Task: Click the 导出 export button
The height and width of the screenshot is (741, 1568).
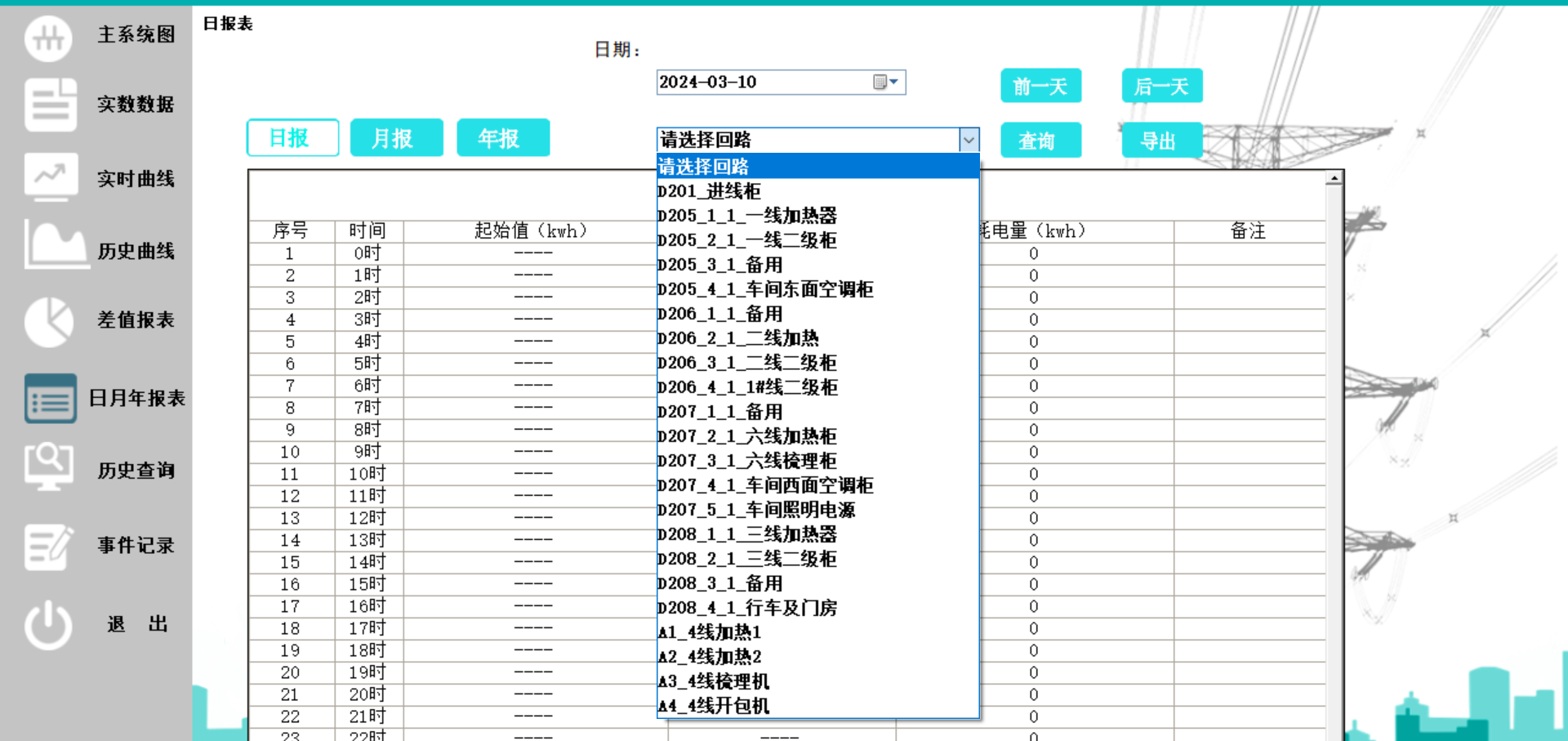Action: click(x=1161, y=140)
